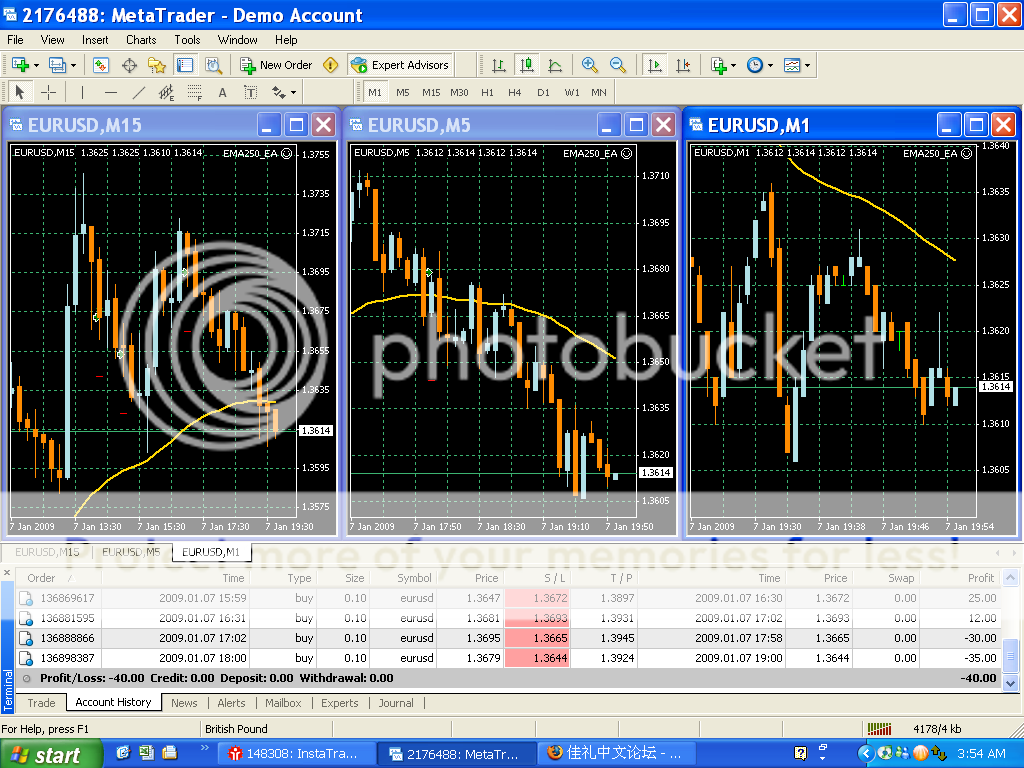The width and height of the screenshot is (1024, 768).
Task: Zoom out of the chart
Action: pyautogui.click(x=618, y=65)
